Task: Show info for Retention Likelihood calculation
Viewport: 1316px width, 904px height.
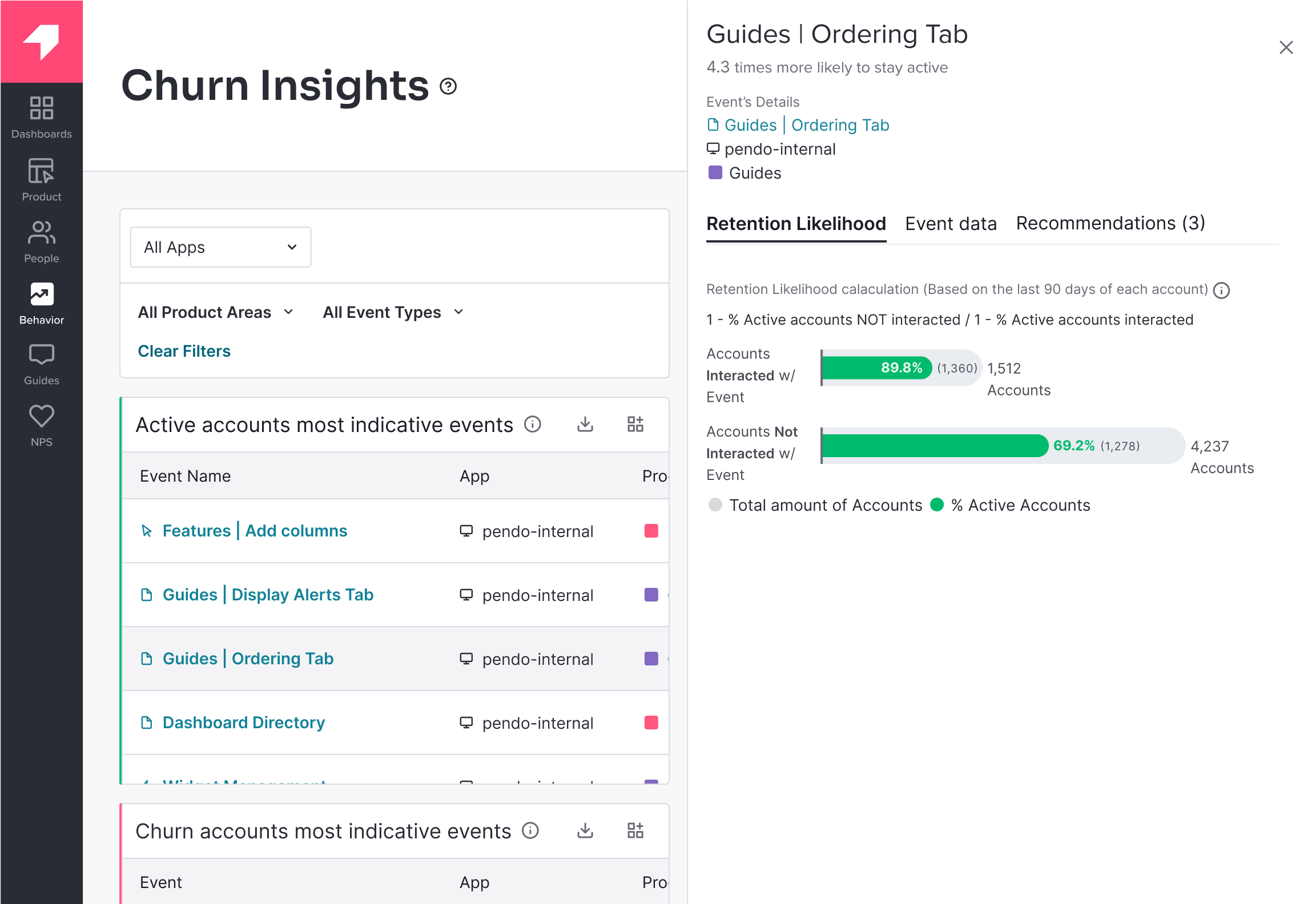Action: click(x=1221, y=290)
